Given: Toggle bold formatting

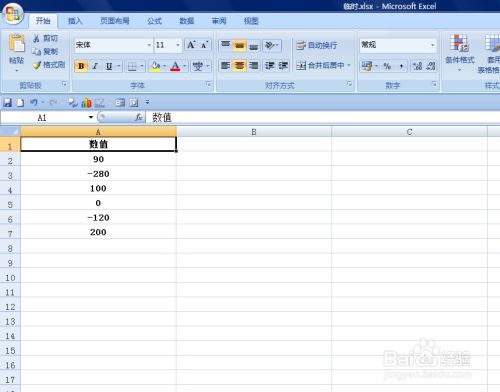Looking at the screenshot, I should (81, 66).
